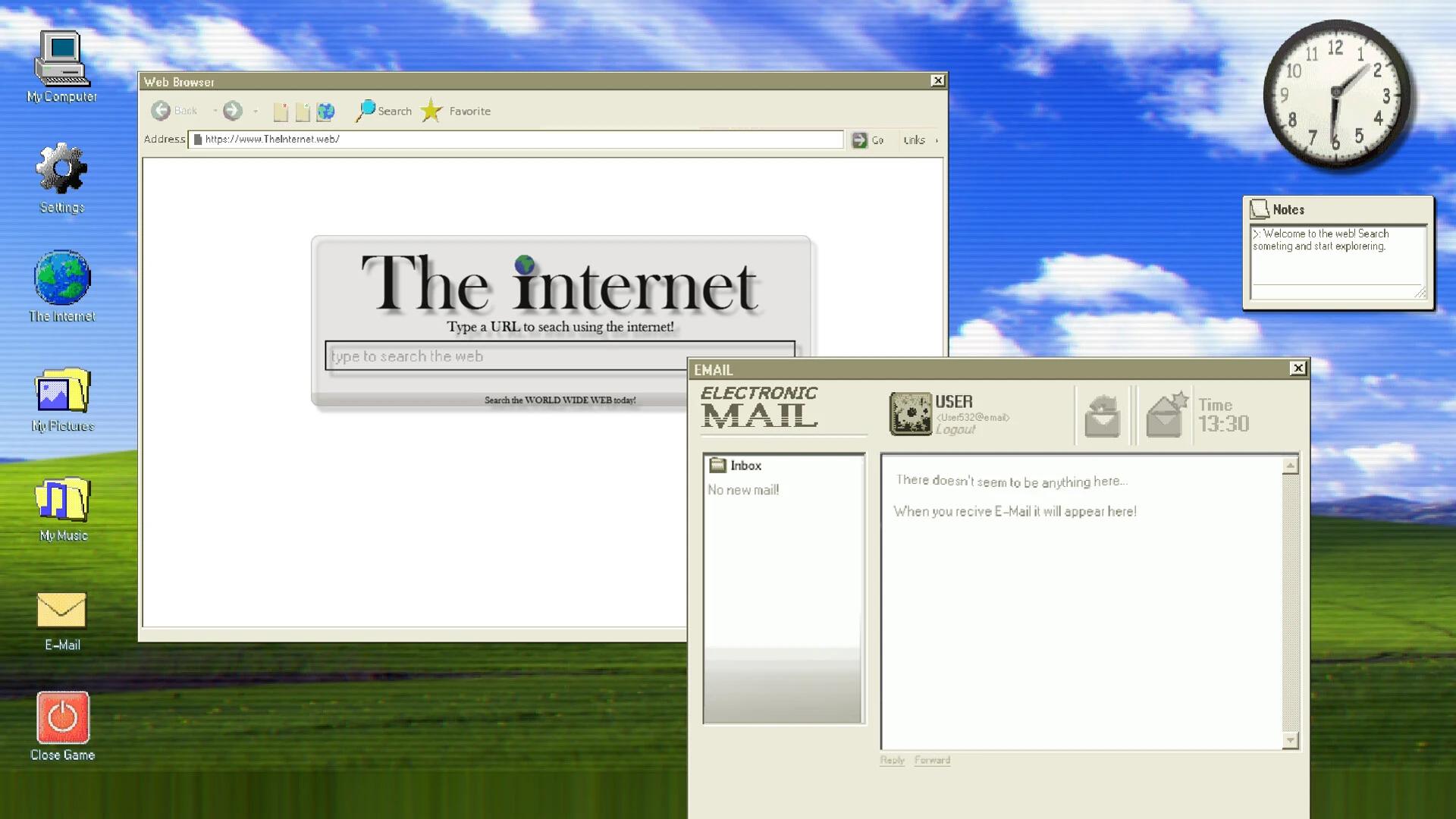The width and height of the screenshot is (1456, 819).
Task: Click the web search input field
Action: click(560, 355)
